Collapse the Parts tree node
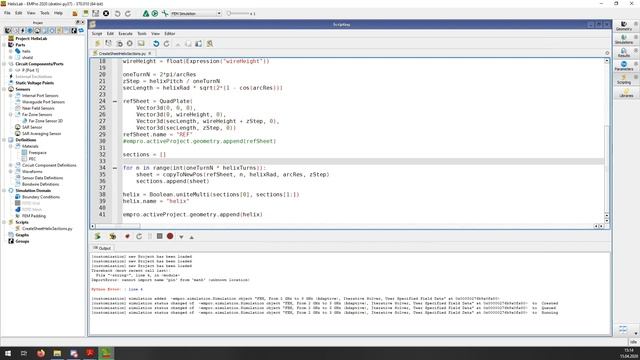 click(x=4, y=45)
